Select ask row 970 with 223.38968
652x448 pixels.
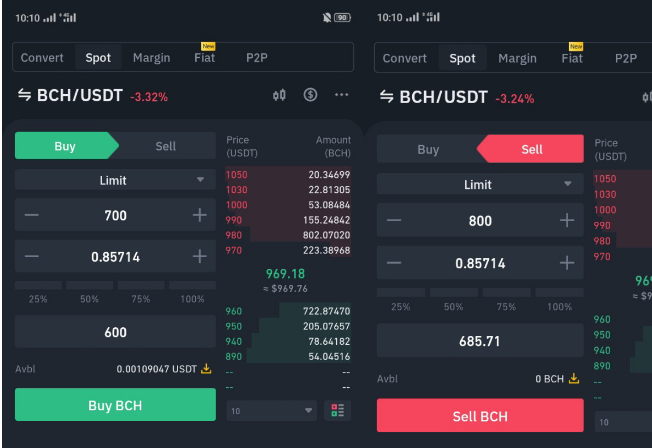pyautogui.click(x=288, y=250)
